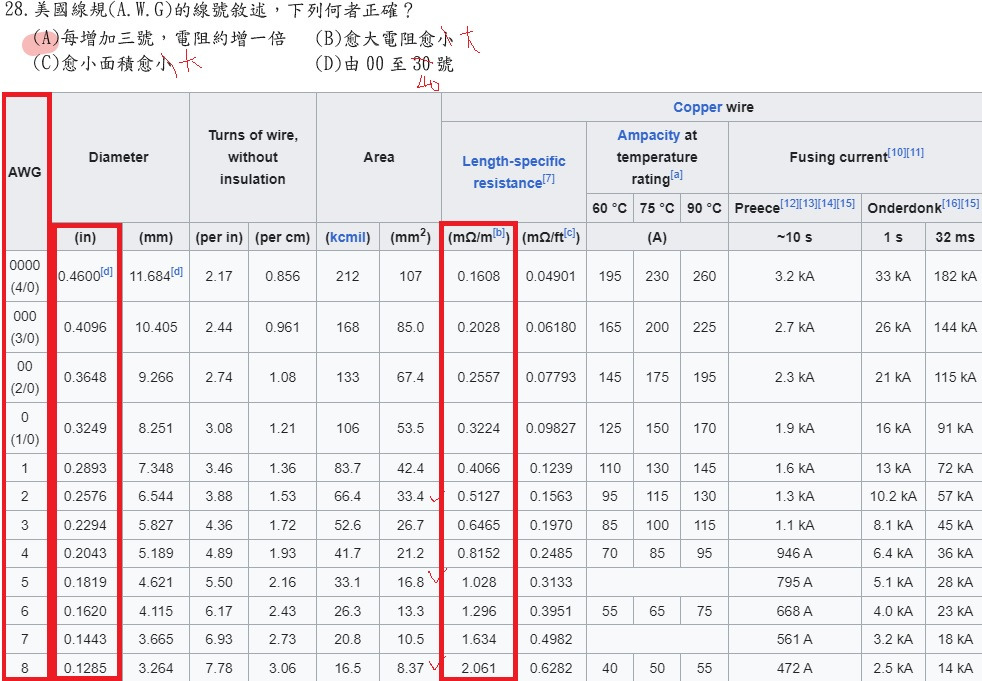
Task: Click the 2.061 resistance value cell
Action: [478, 667]
